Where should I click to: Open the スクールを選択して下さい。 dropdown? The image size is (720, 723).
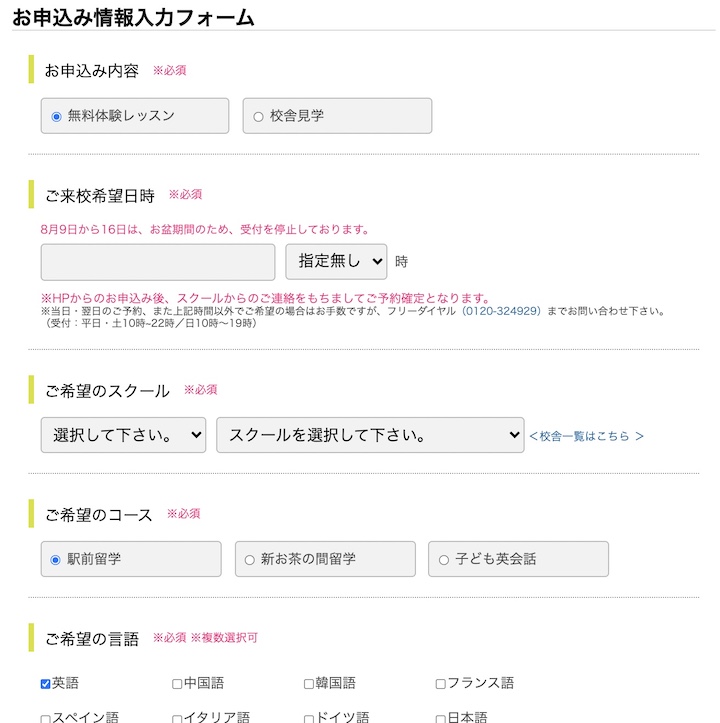(x=370, y=435)
